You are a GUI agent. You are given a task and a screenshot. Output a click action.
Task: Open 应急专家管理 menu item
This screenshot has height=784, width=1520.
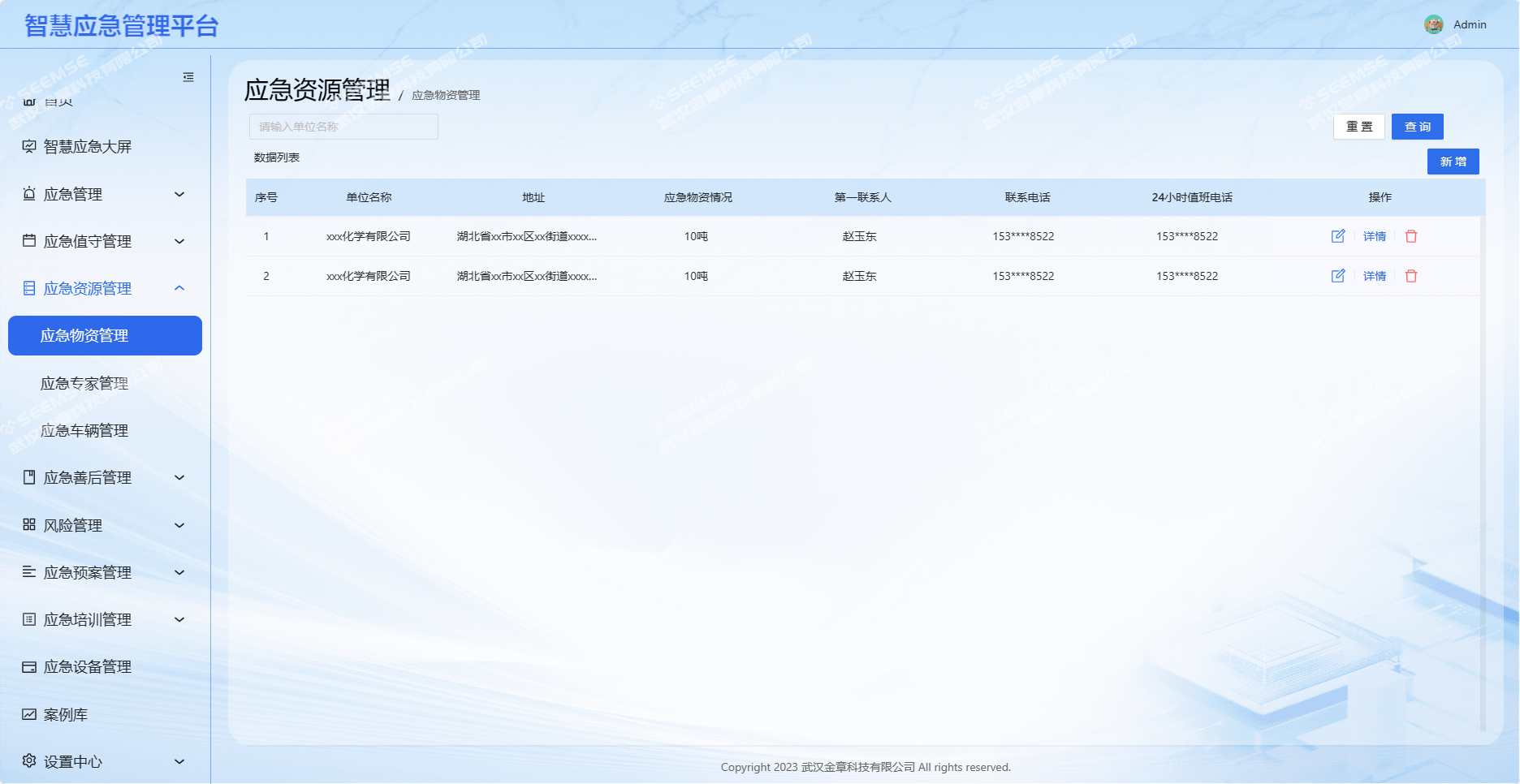coord(84,383)
